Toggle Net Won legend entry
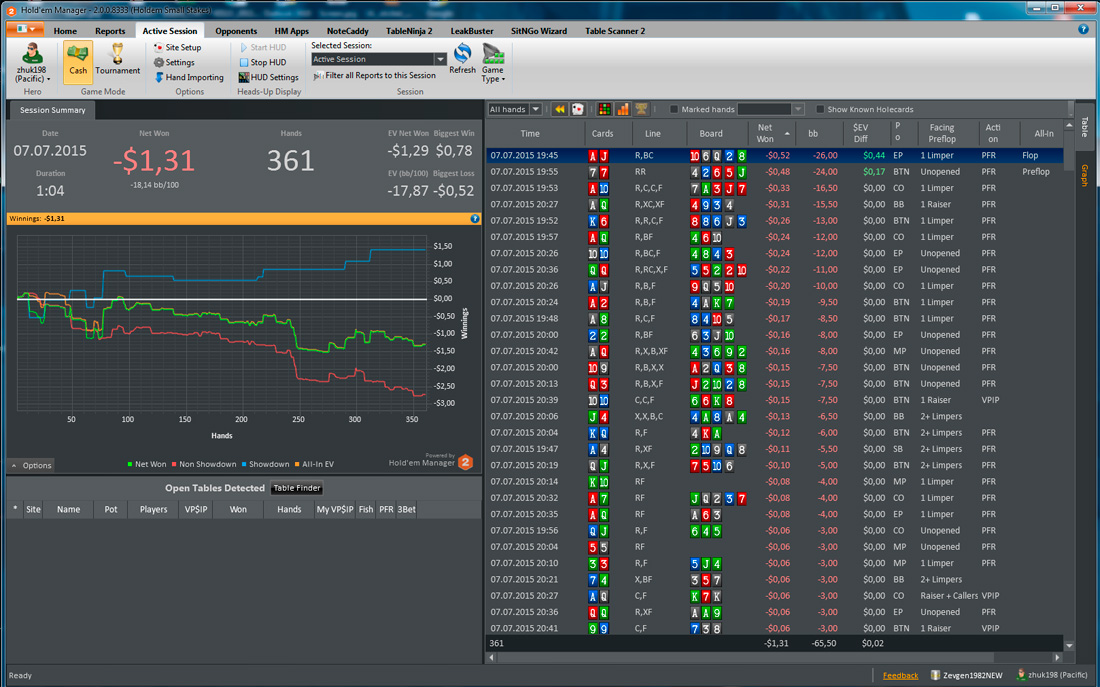 pyautogui.click(x=147, y=465)
